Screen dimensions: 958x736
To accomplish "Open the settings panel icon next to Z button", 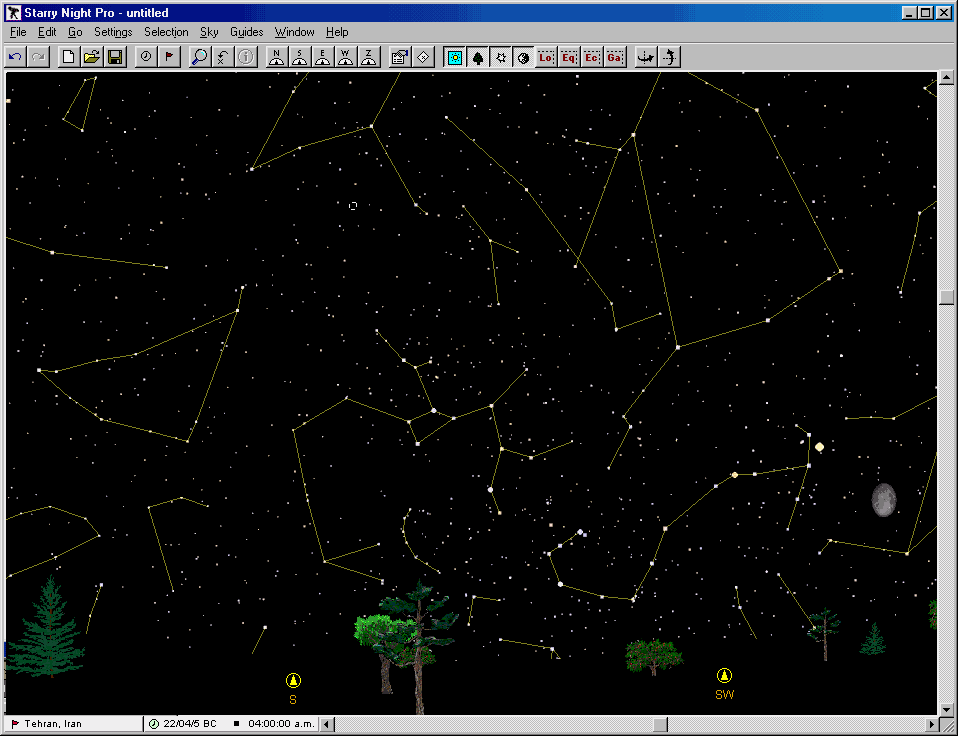I will [x=400, y=57].
